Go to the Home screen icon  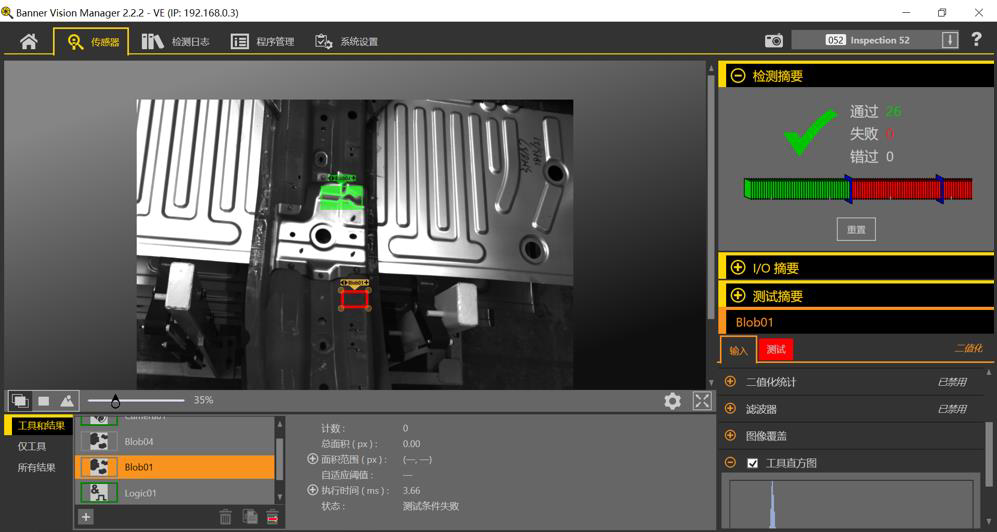pyautogui.click(x=28, y=41)
